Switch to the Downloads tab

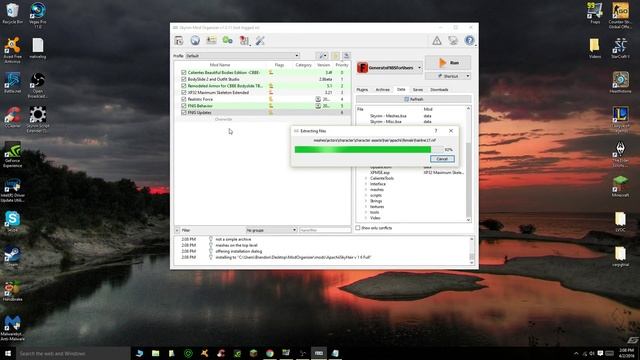pyautogui.click(x=439, y=89)
